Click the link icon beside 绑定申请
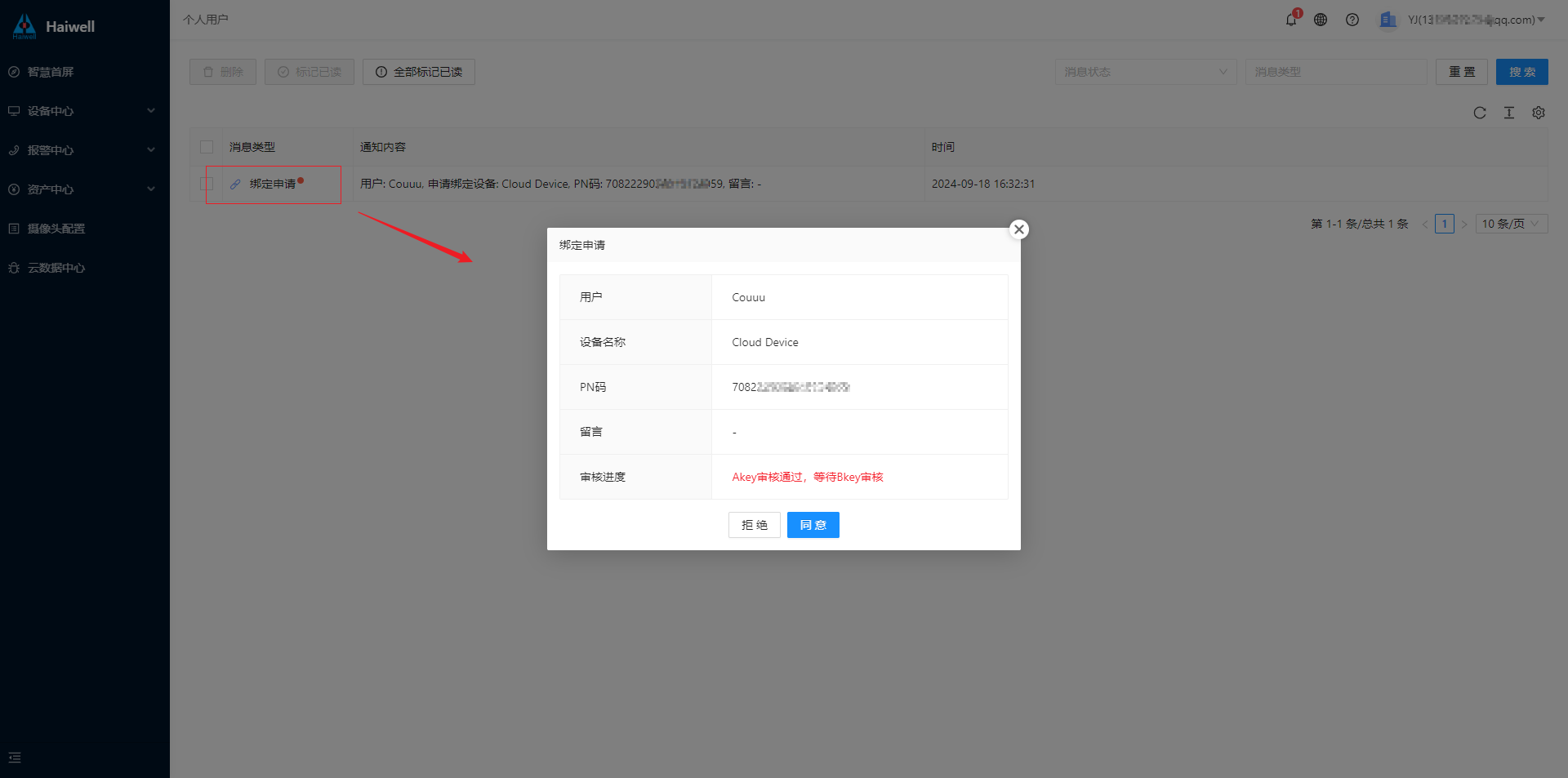 point(235,184)
